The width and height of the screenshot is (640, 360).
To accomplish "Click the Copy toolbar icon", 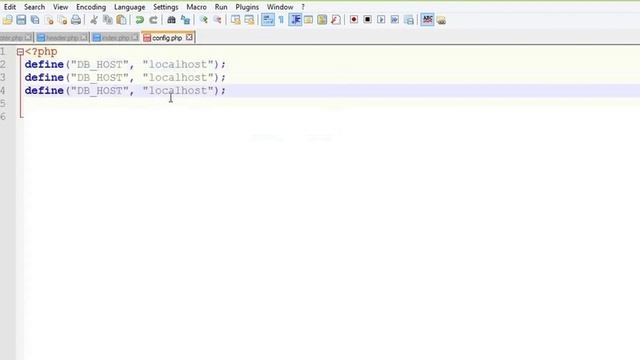I will coord(108,20).
